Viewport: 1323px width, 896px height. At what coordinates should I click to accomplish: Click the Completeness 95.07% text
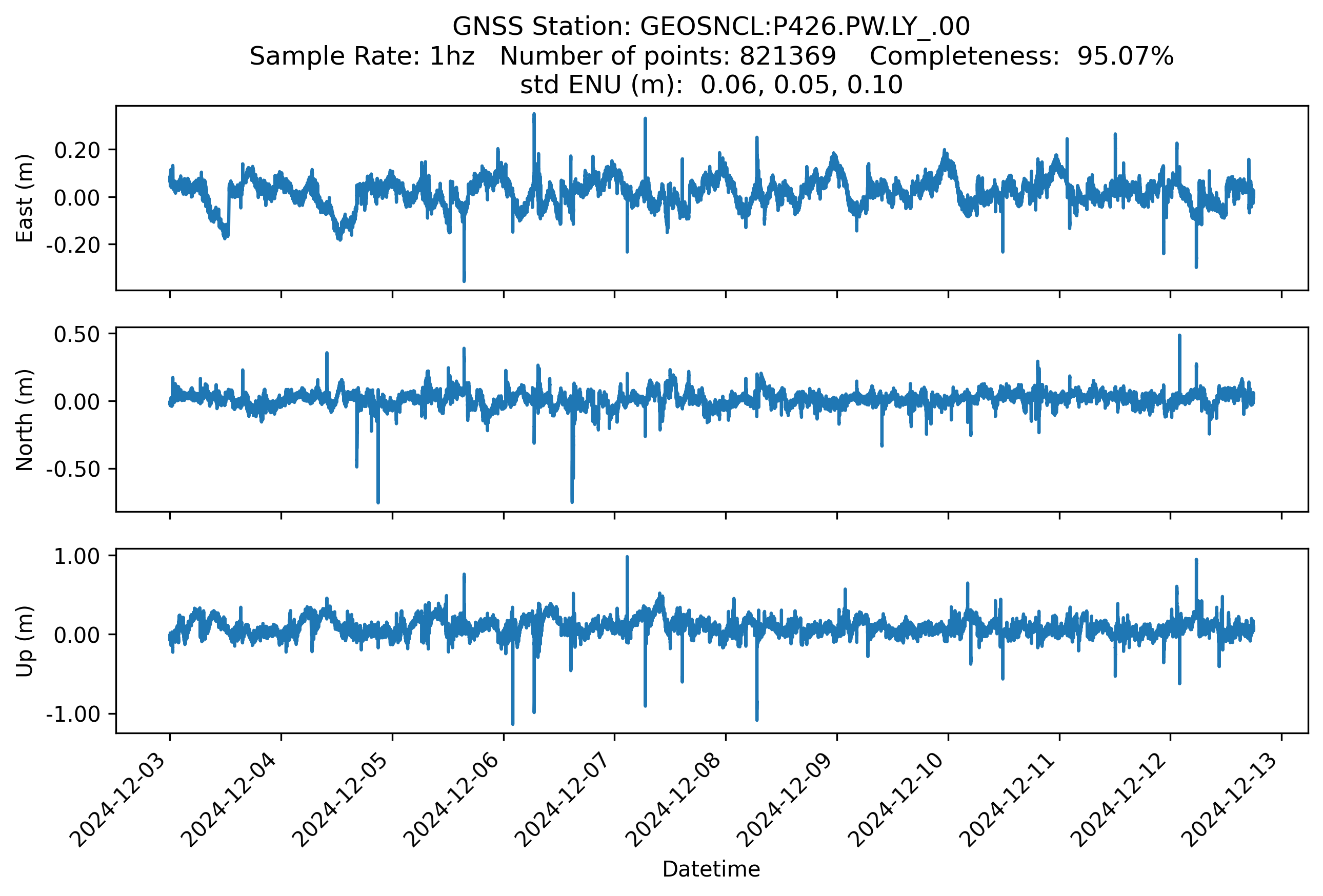click(1021, 56)
